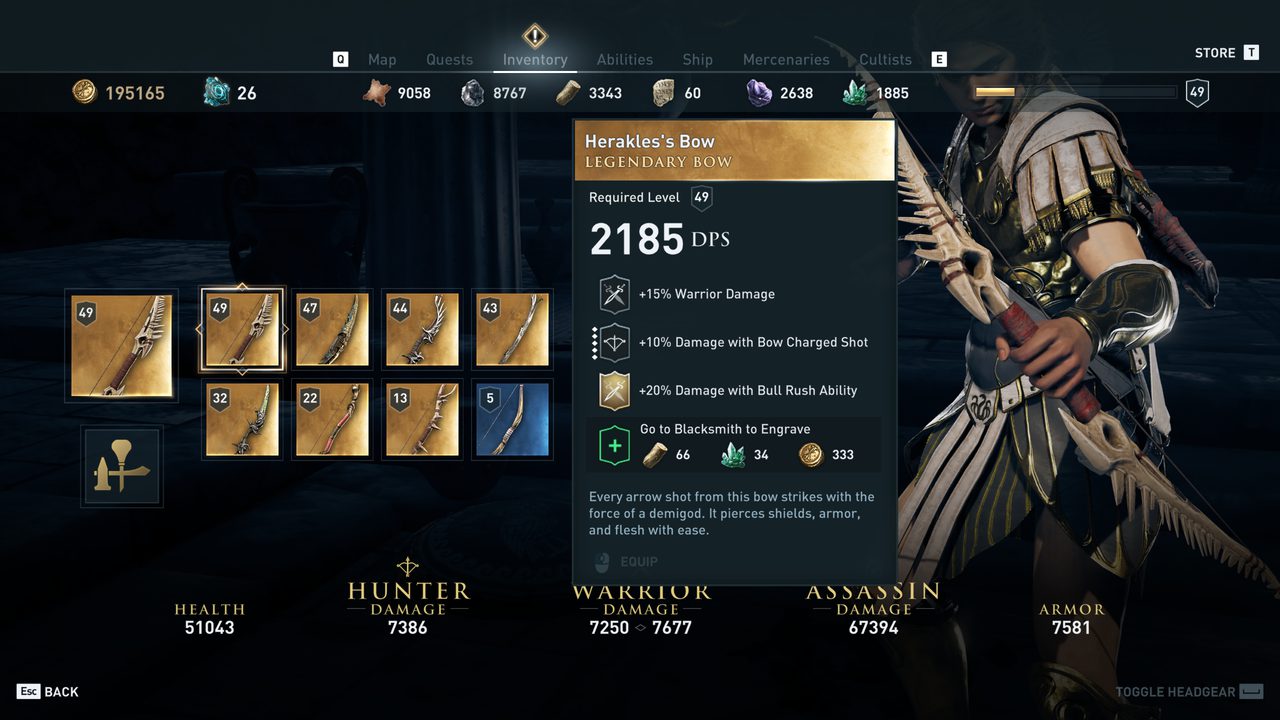This screenshot has height=720, width=1280.
Task: Click the orichalcum ore icon next to 26
Action: tap(217, 92)
